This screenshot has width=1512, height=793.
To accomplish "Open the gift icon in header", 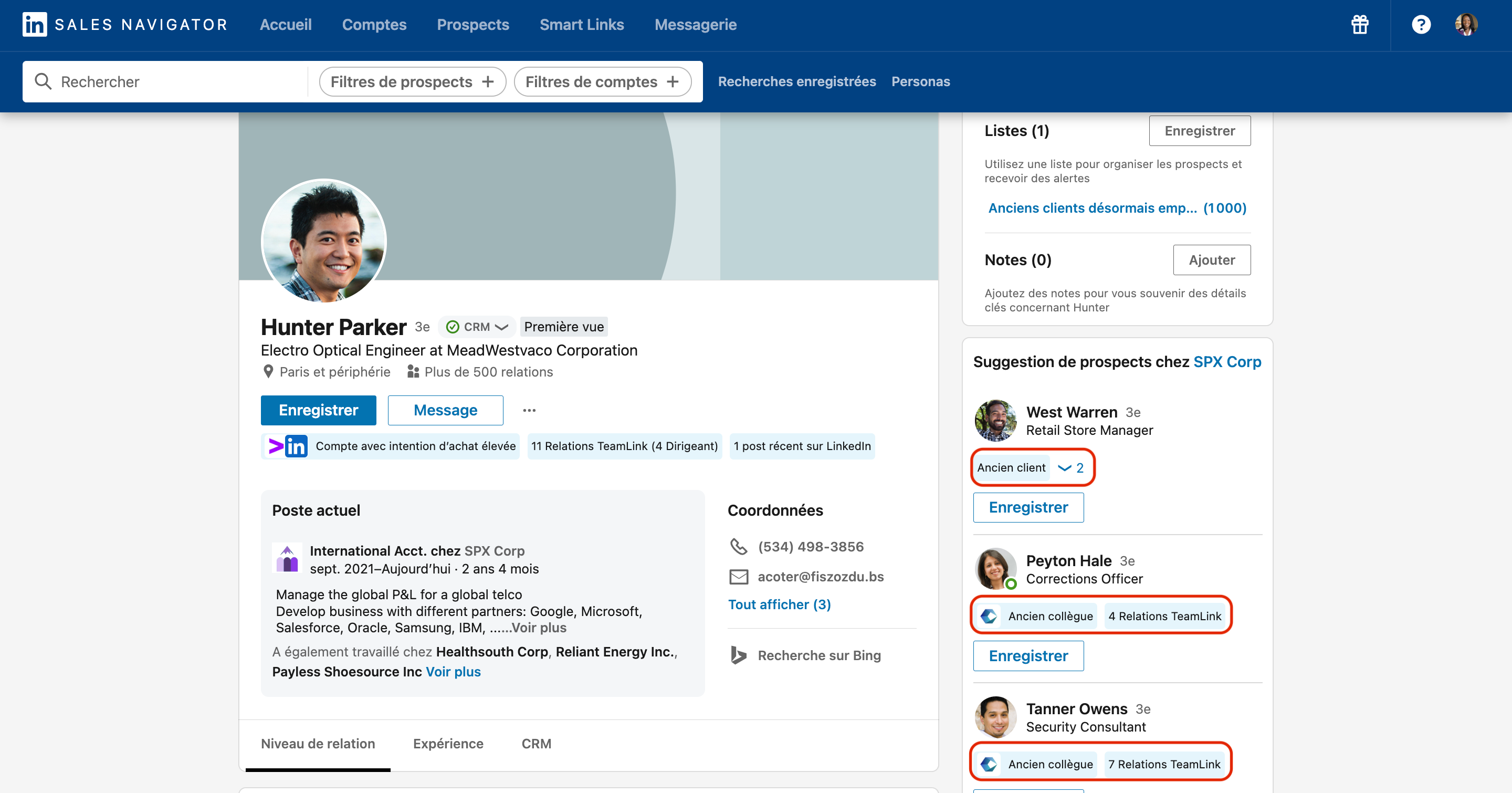I will coord(1359,25).
